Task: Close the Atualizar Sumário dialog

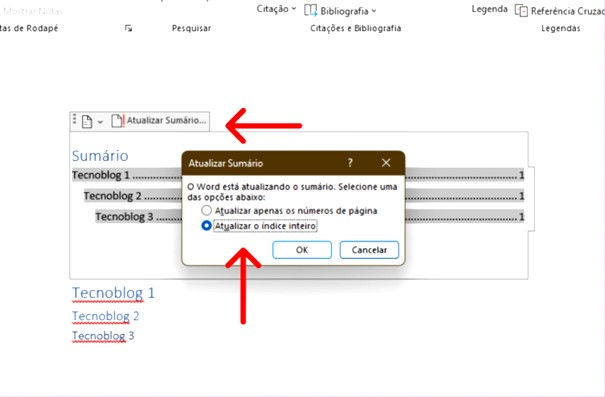Action: [x=386, y=163]
